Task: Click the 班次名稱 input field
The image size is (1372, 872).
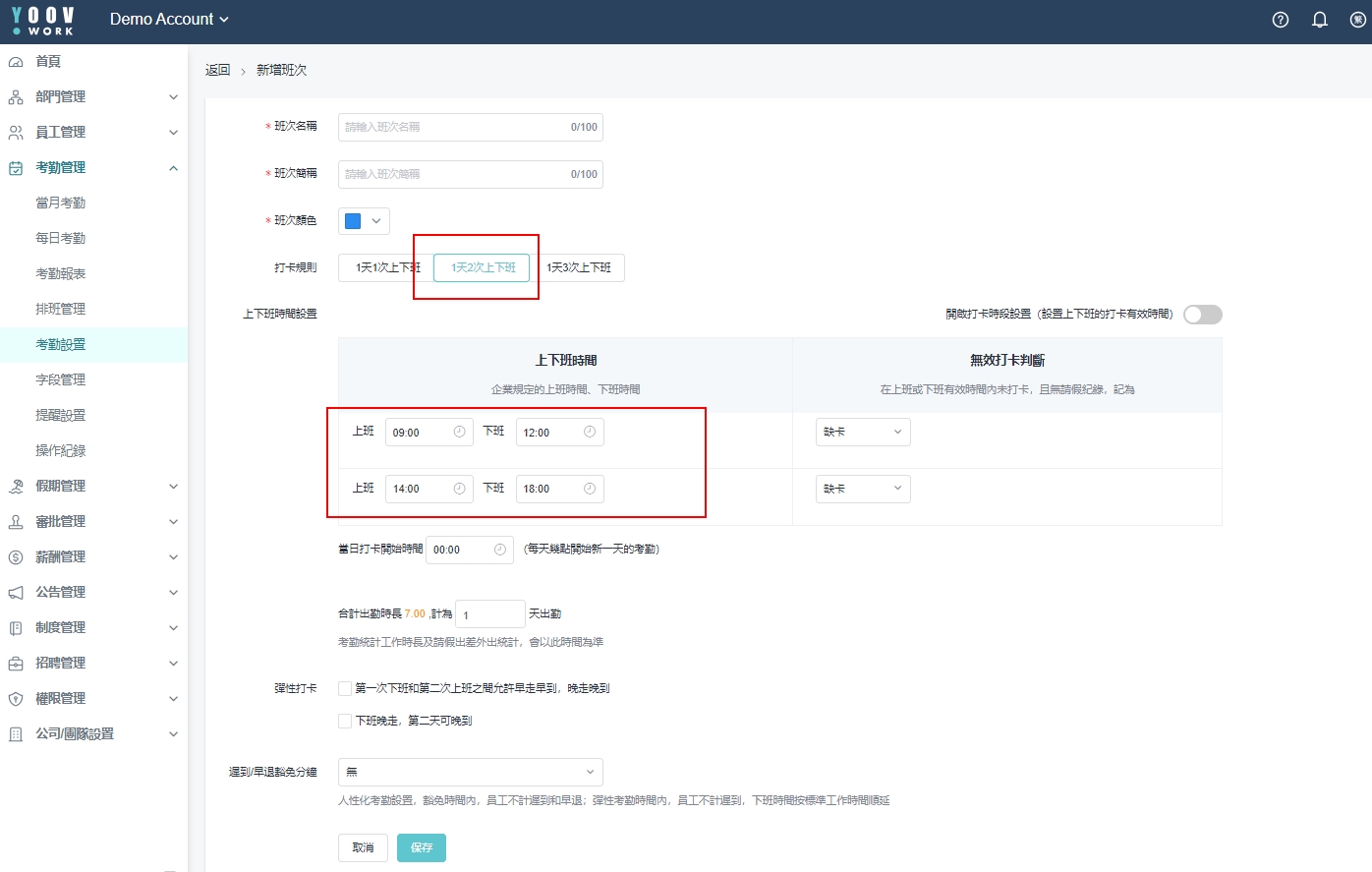Action: pyautogui.click(x=452, y=127)
